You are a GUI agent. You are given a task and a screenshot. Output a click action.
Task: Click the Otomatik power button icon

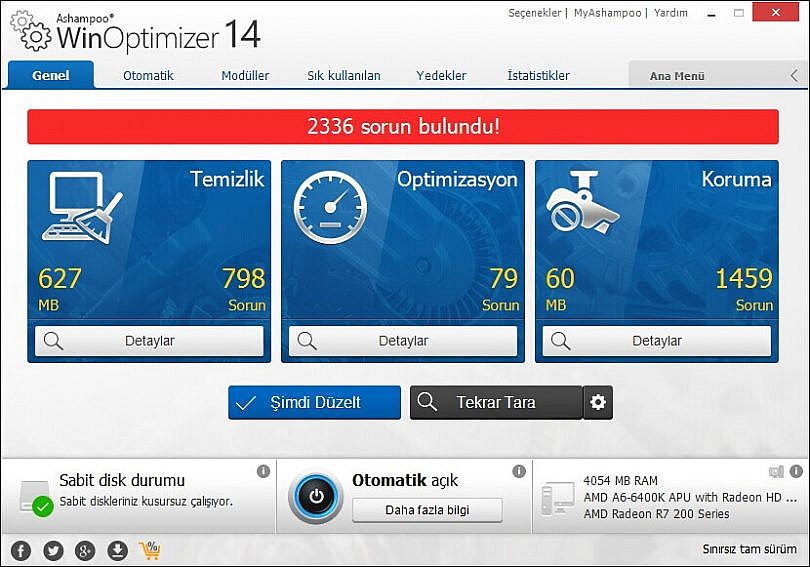tap(316, 497)
